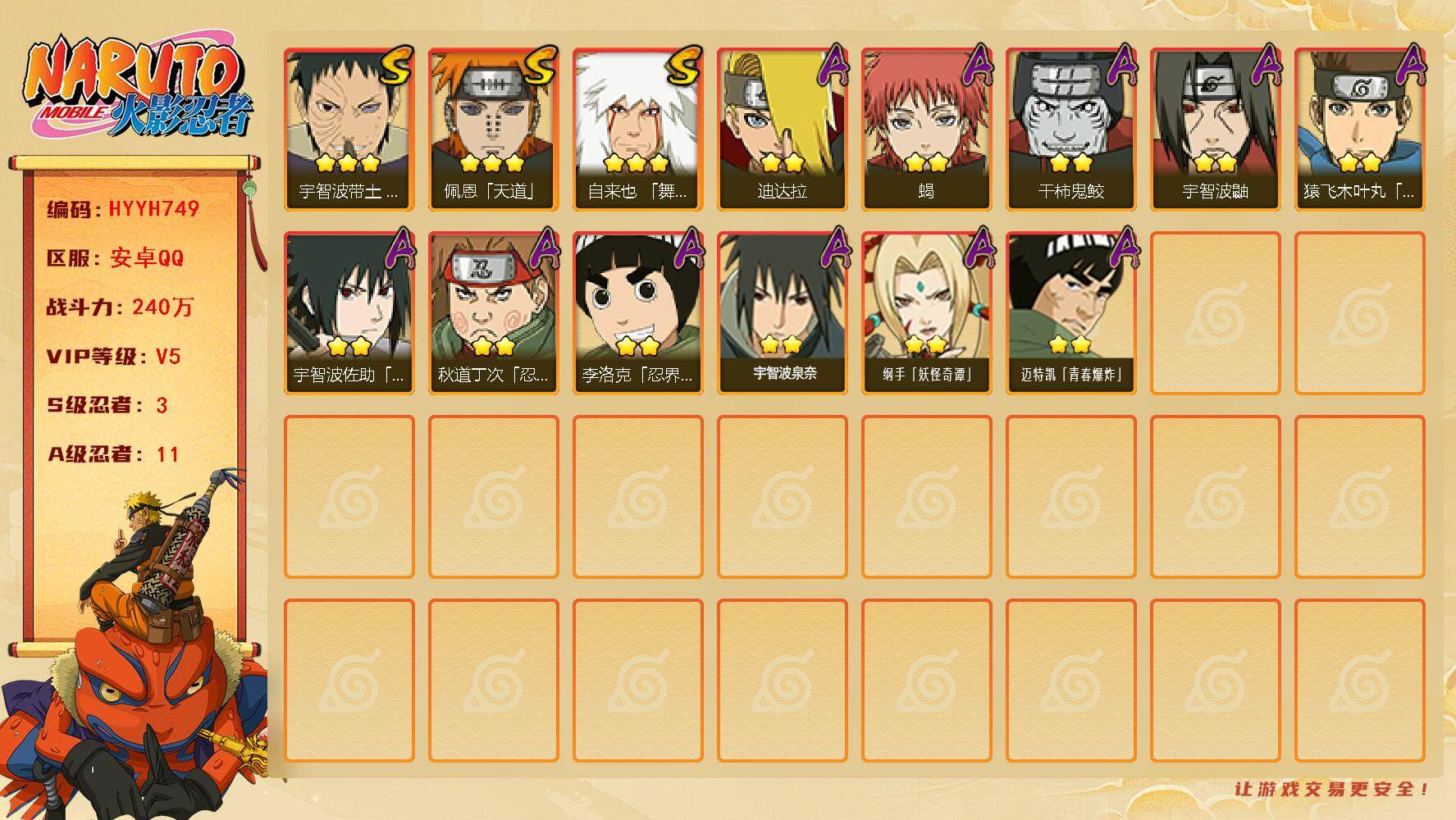Choose the 迈特凯「青春爆炸」 ninja card
The image size is (1456, 820).
(1071, 313)
